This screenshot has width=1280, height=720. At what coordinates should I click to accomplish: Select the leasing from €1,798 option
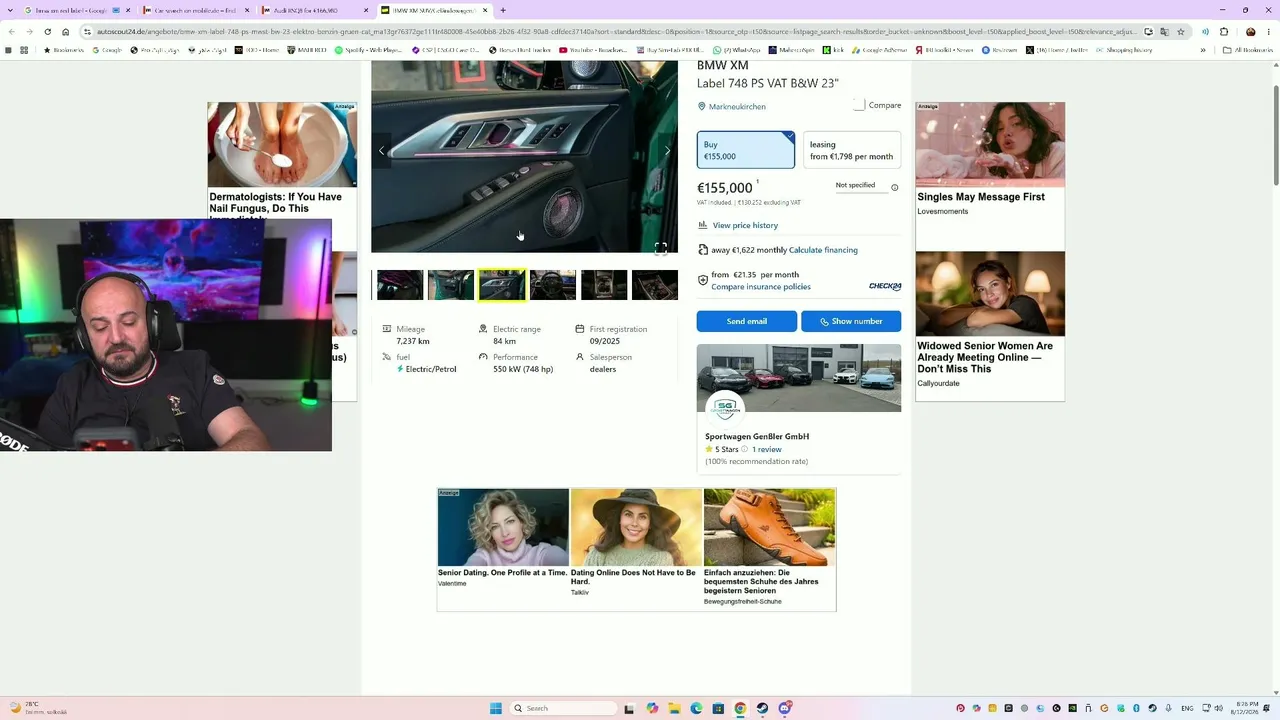point(851,150)
